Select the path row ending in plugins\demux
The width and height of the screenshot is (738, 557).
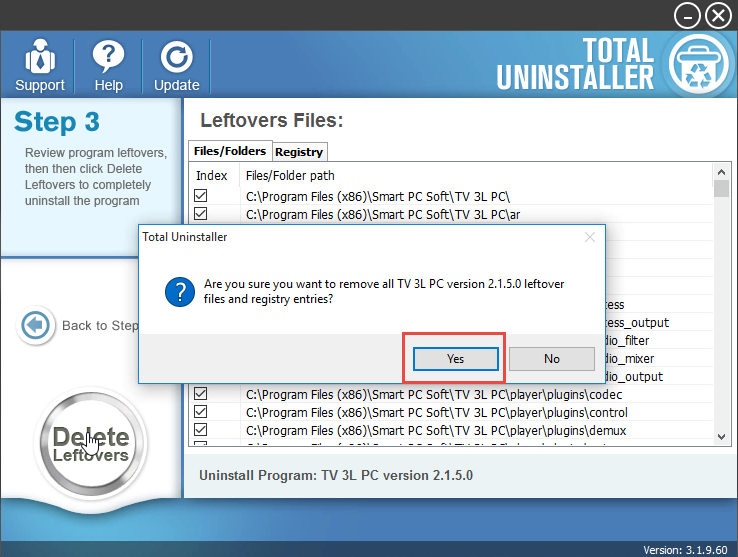click(436, 430)
